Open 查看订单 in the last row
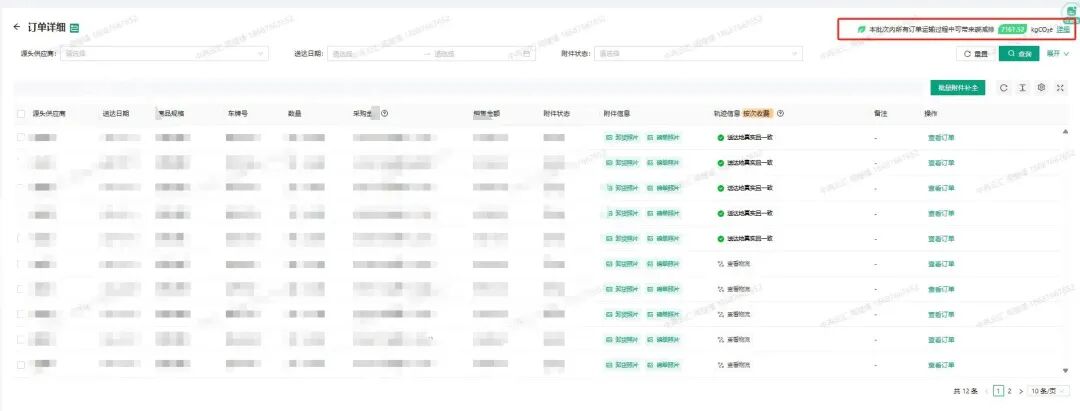The width and height of the screenshot is (1080, 411). 942,364
